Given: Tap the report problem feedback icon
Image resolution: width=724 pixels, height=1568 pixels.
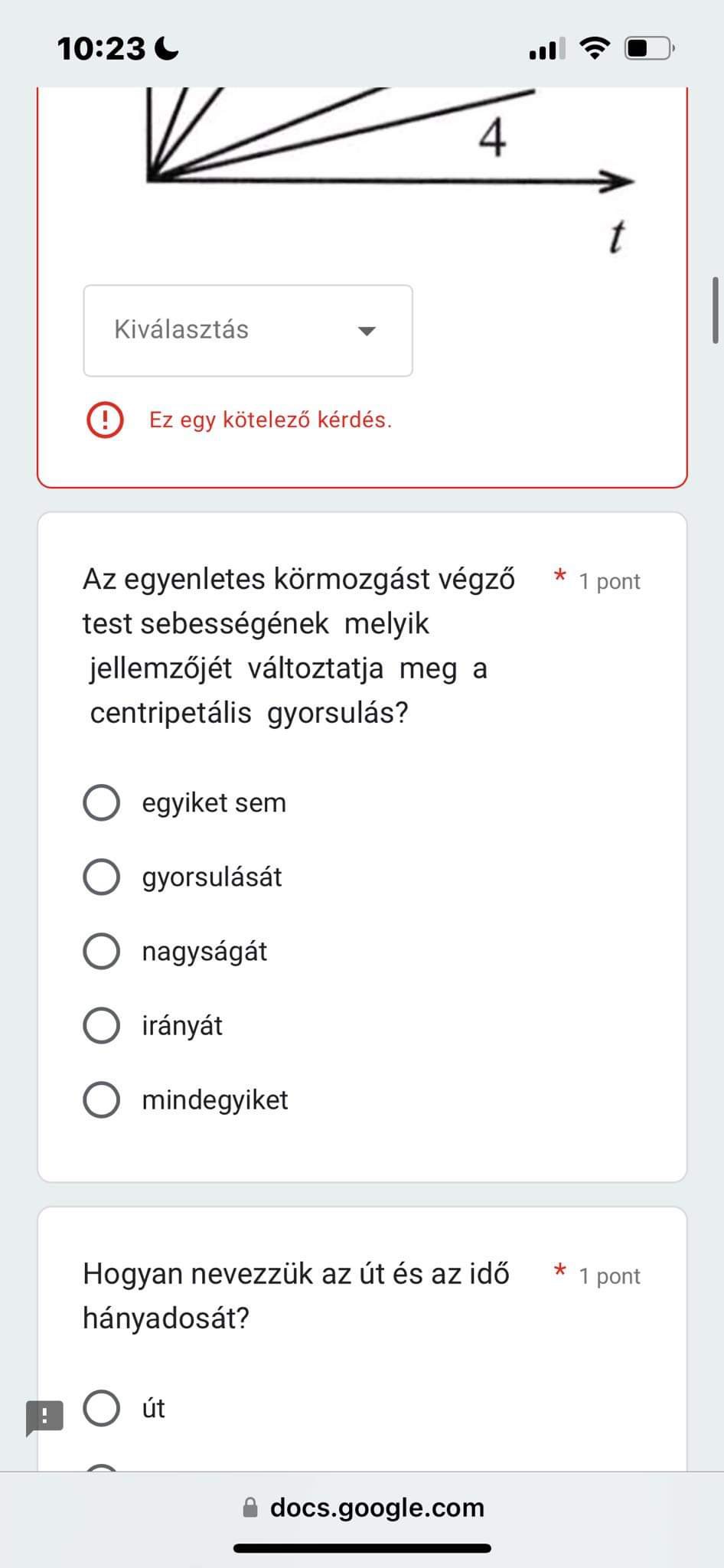Looking at the screenshot, I should click(x=44, y=1418).
